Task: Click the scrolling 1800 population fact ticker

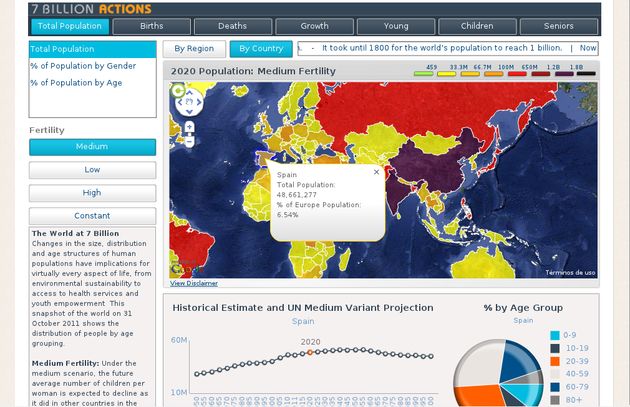Action: 448,48
